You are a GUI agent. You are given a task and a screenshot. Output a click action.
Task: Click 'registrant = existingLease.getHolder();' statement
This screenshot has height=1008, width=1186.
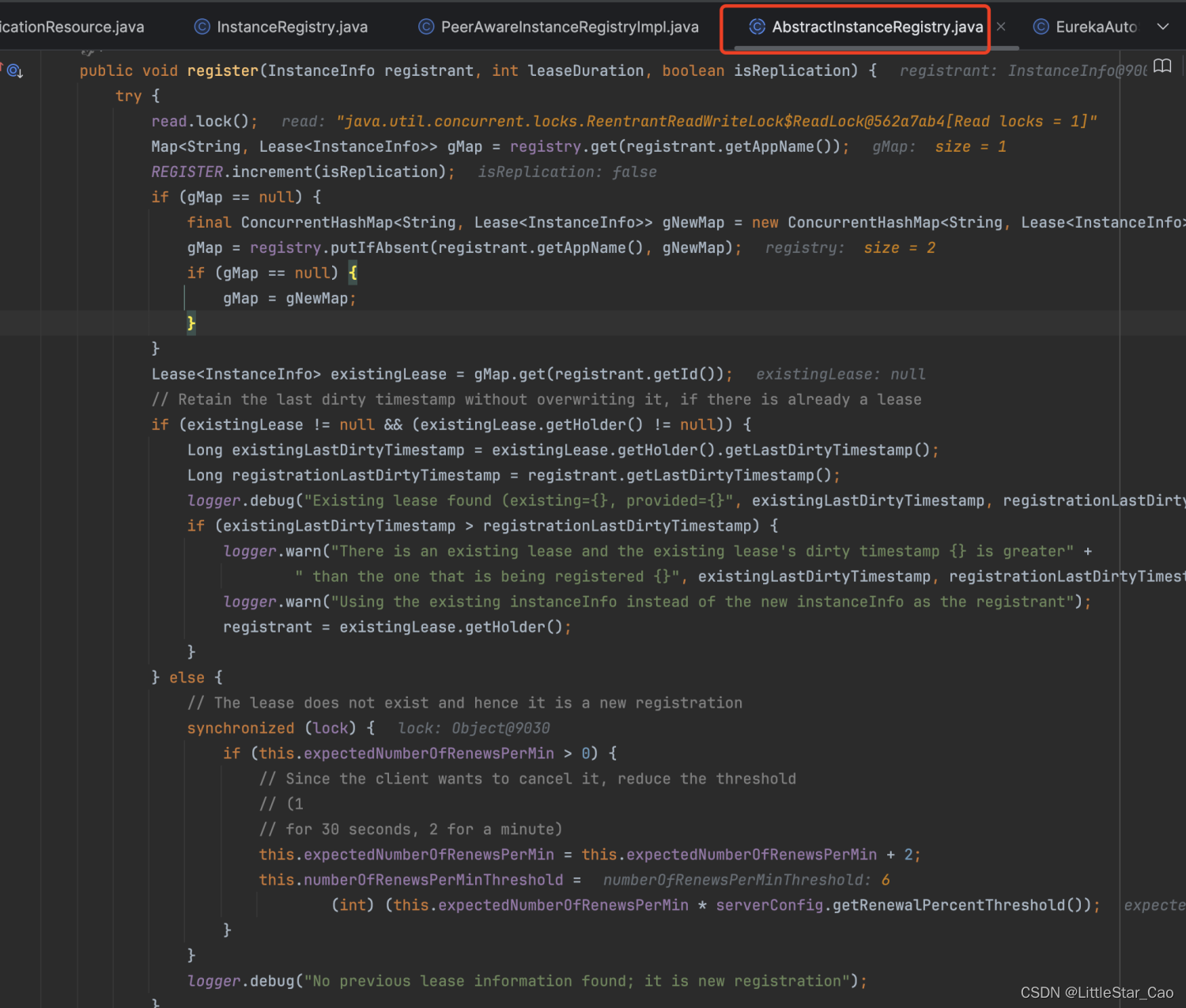point(397,628)
